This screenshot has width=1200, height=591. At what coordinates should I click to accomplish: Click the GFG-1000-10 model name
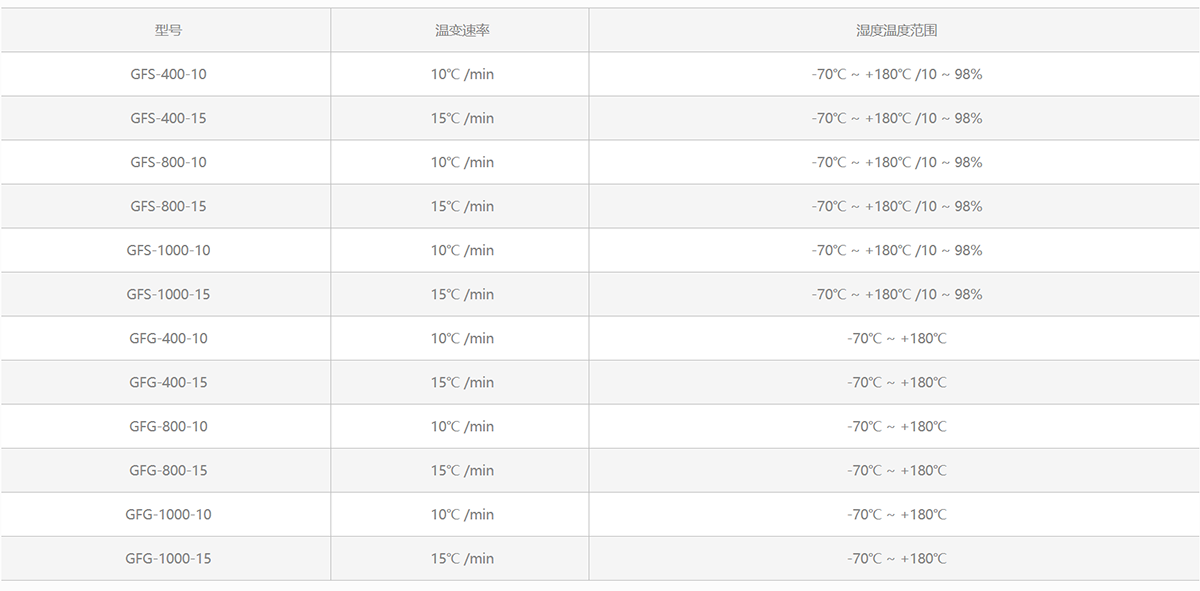coord(168,514)
